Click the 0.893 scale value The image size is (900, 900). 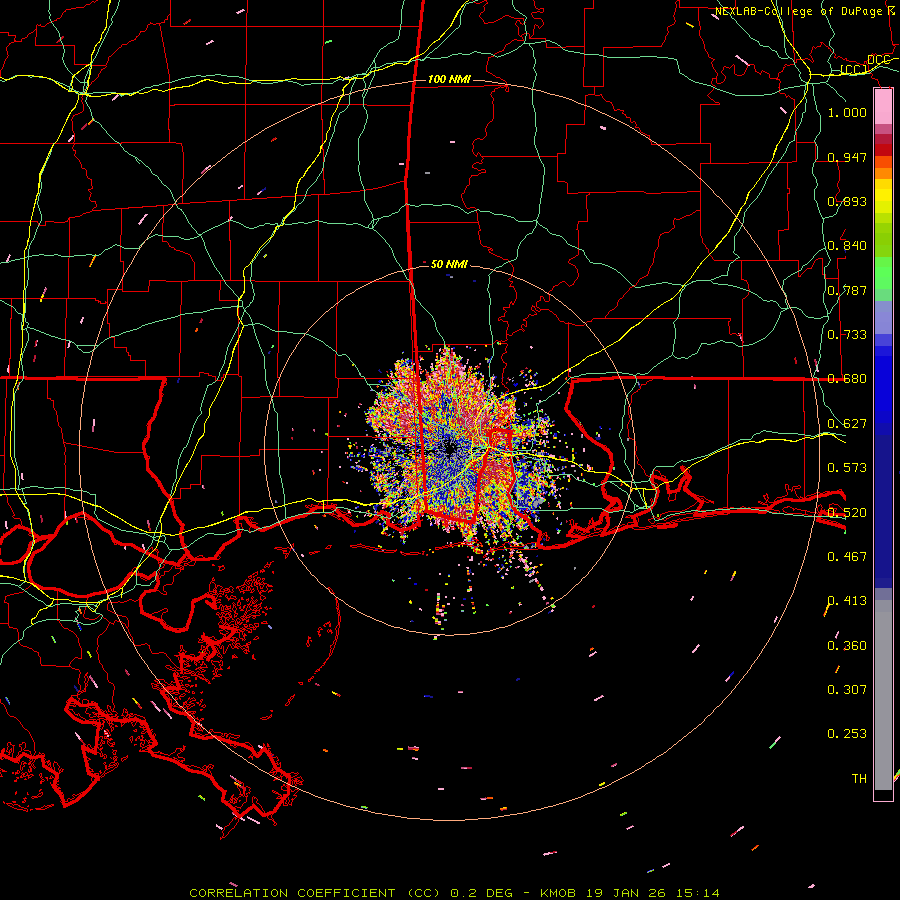click(x=847, y=201)
